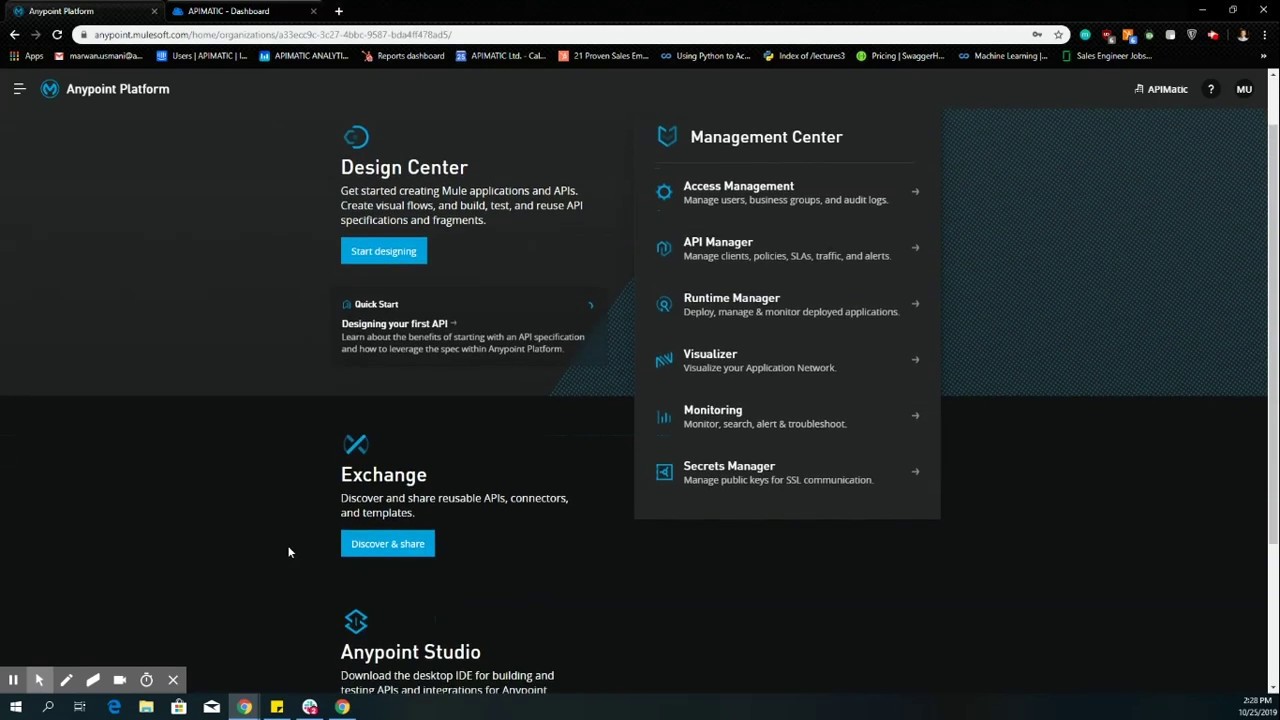Open Microsoft Edge from the taskbar
This screenshot has width=1280, height=720.
(114, 707)
